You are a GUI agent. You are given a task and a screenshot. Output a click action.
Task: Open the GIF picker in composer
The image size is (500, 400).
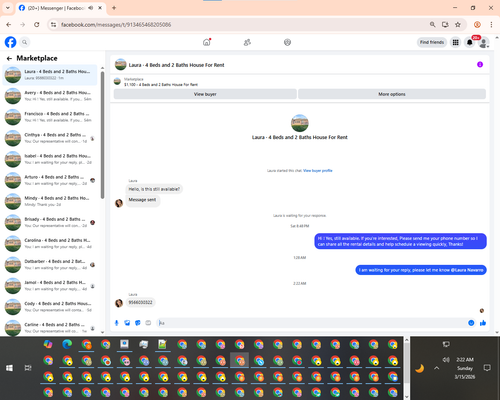148,323
